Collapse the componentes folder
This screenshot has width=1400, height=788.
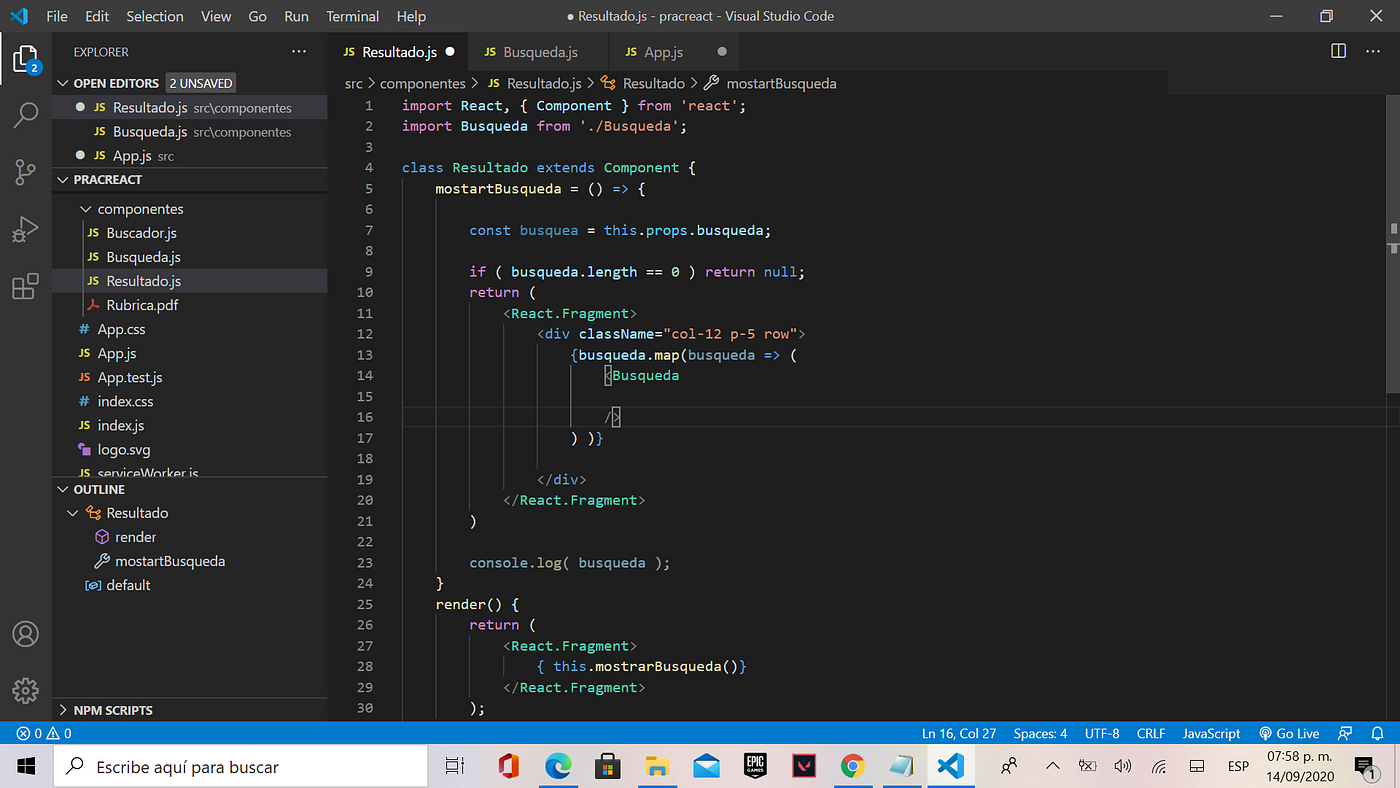[x=84, y=209]
